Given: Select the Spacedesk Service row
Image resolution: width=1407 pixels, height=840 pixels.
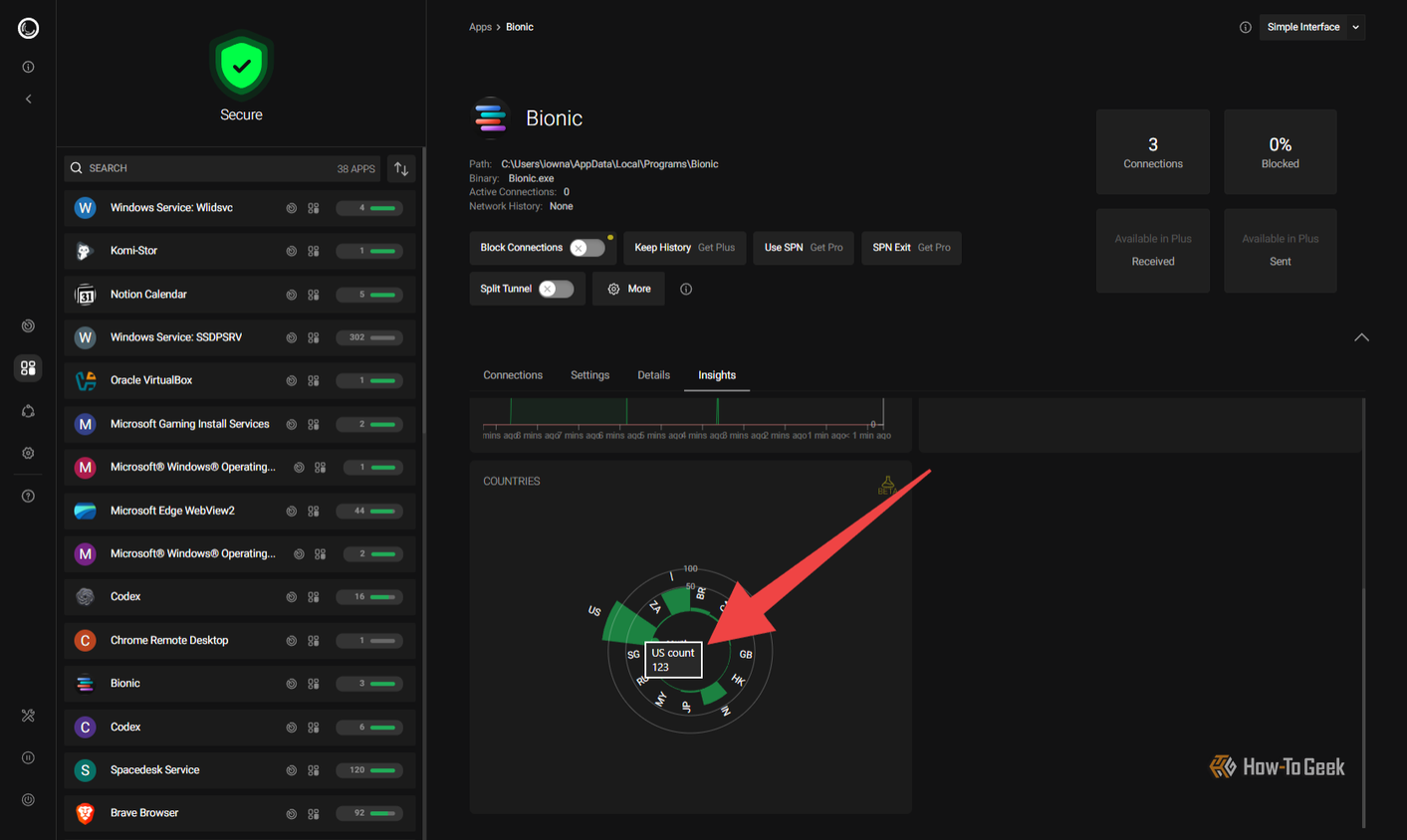Looking at the screenshot, I should [240, 770].
